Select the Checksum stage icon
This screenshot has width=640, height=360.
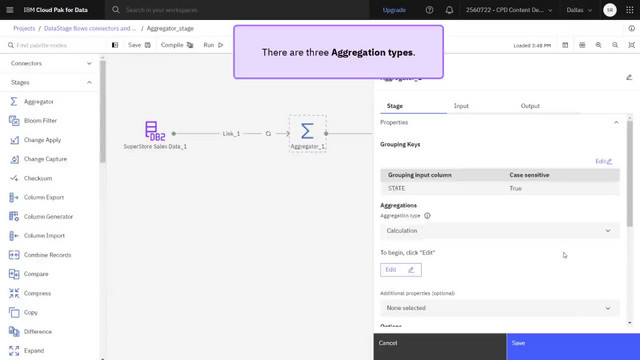[14, 178]
